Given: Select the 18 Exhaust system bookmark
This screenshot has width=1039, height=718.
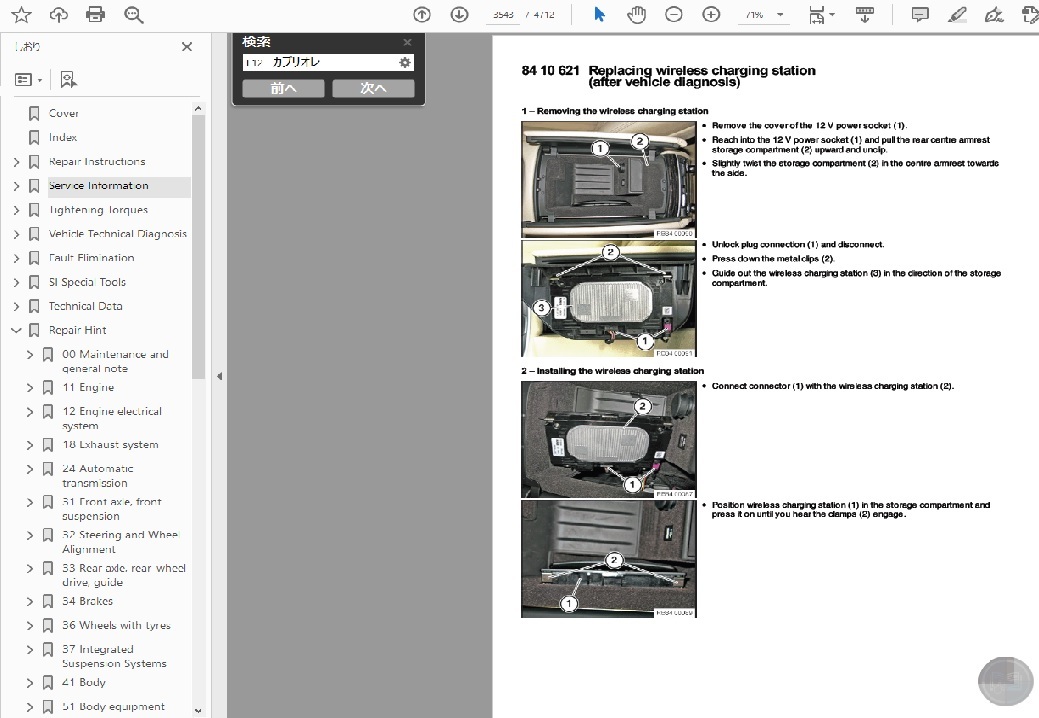Looking at the screenshot, I should (110, 444).
